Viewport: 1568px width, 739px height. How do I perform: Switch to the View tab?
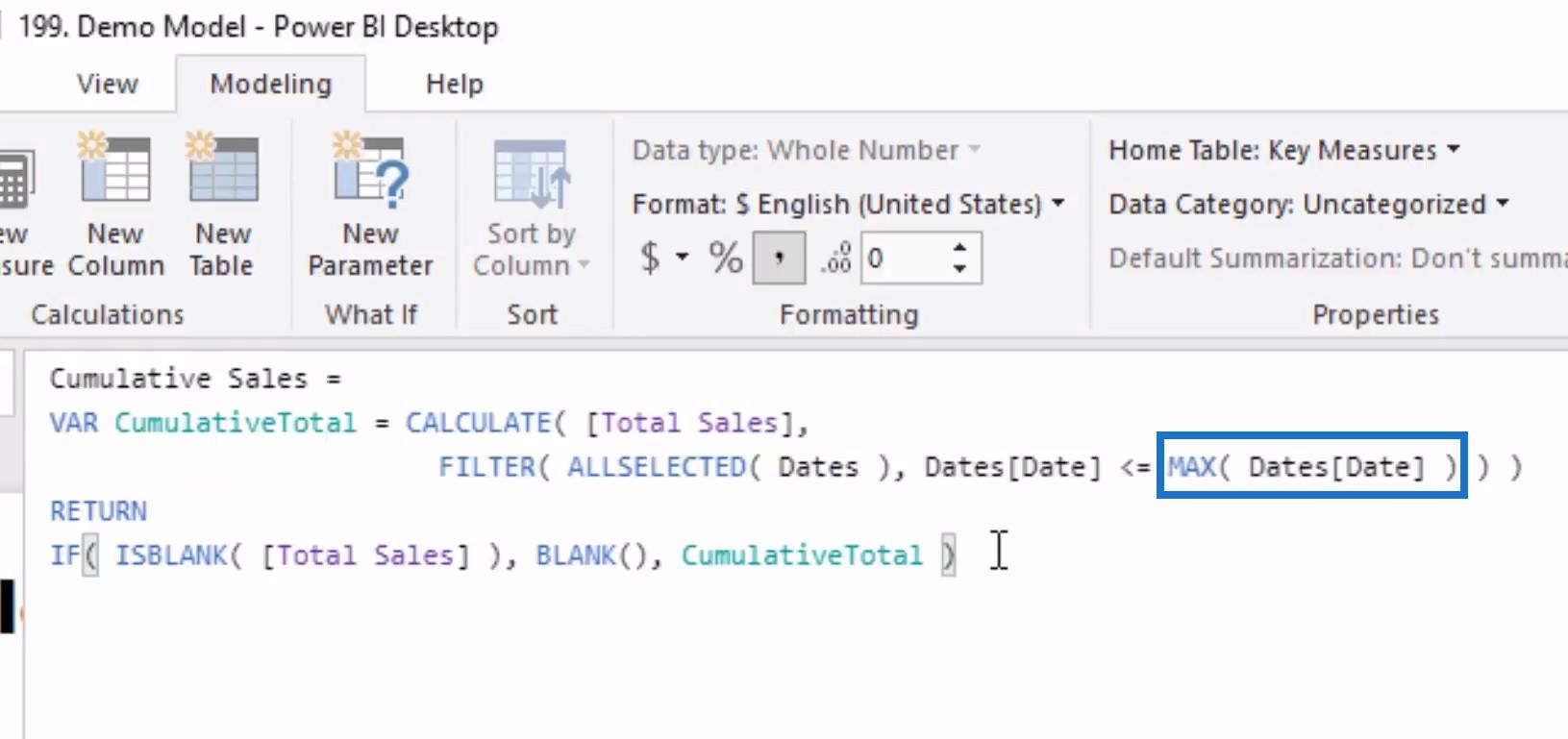[x=108, y=85]
